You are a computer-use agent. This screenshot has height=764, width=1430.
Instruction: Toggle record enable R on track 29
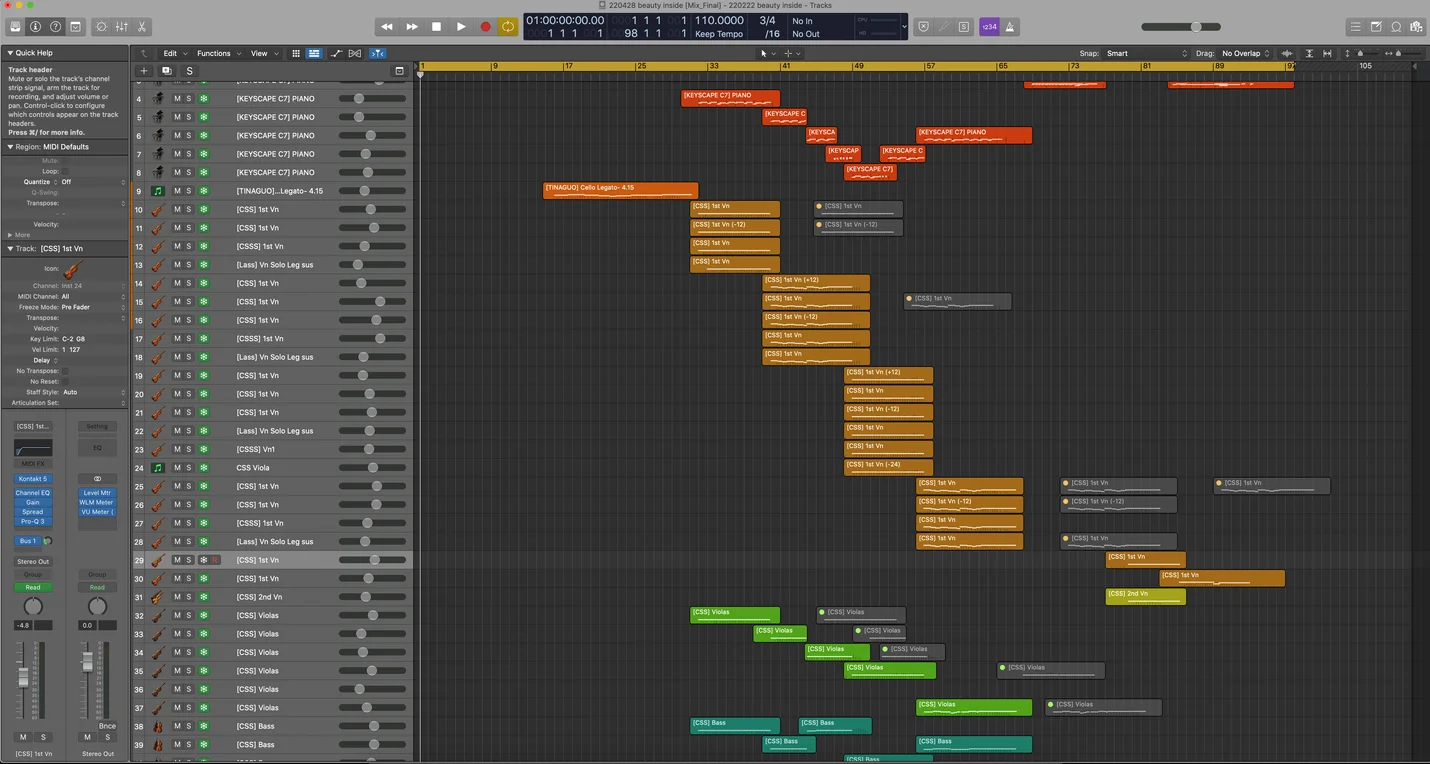214,560
